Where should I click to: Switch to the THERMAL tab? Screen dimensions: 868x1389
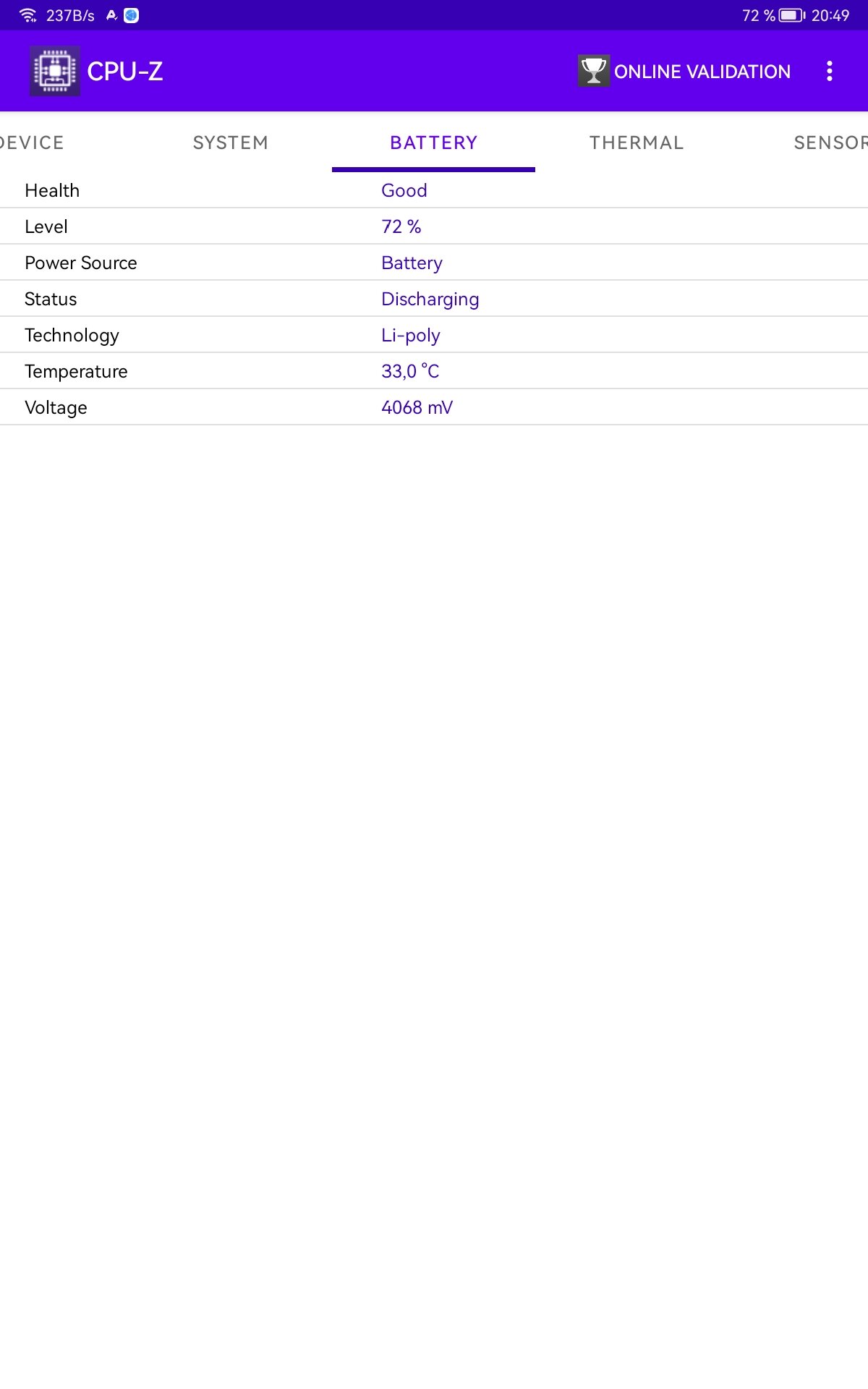(637, 143)
